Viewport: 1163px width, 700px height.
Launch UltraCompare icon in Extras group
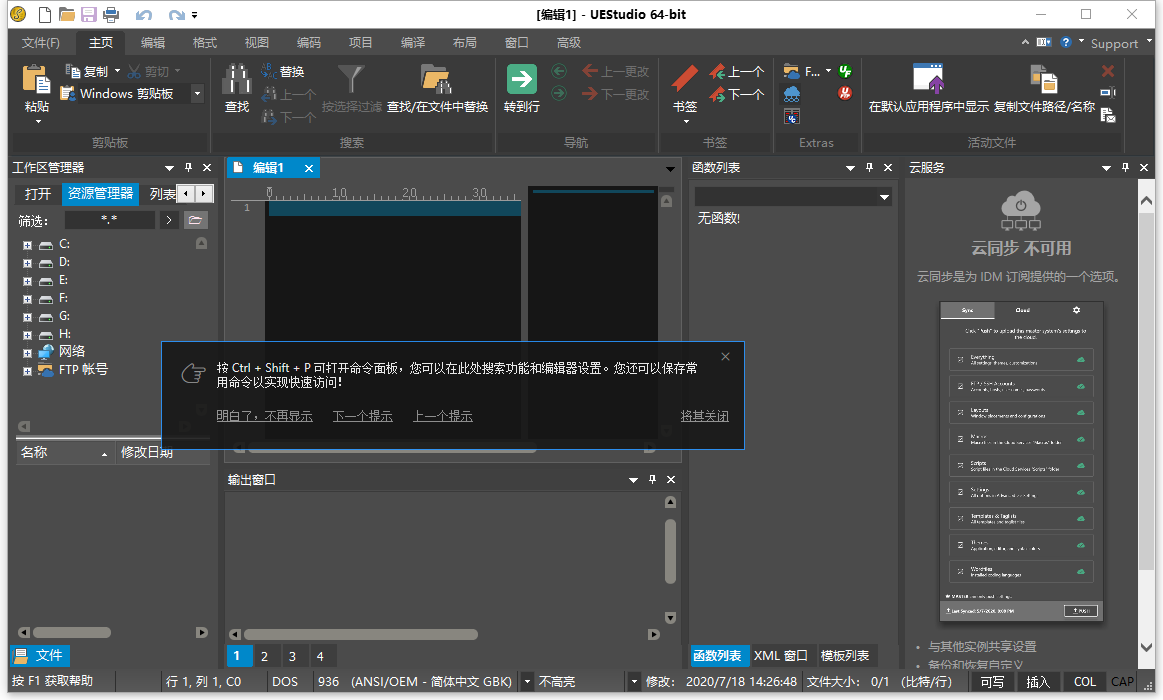(x=792, y=116)
